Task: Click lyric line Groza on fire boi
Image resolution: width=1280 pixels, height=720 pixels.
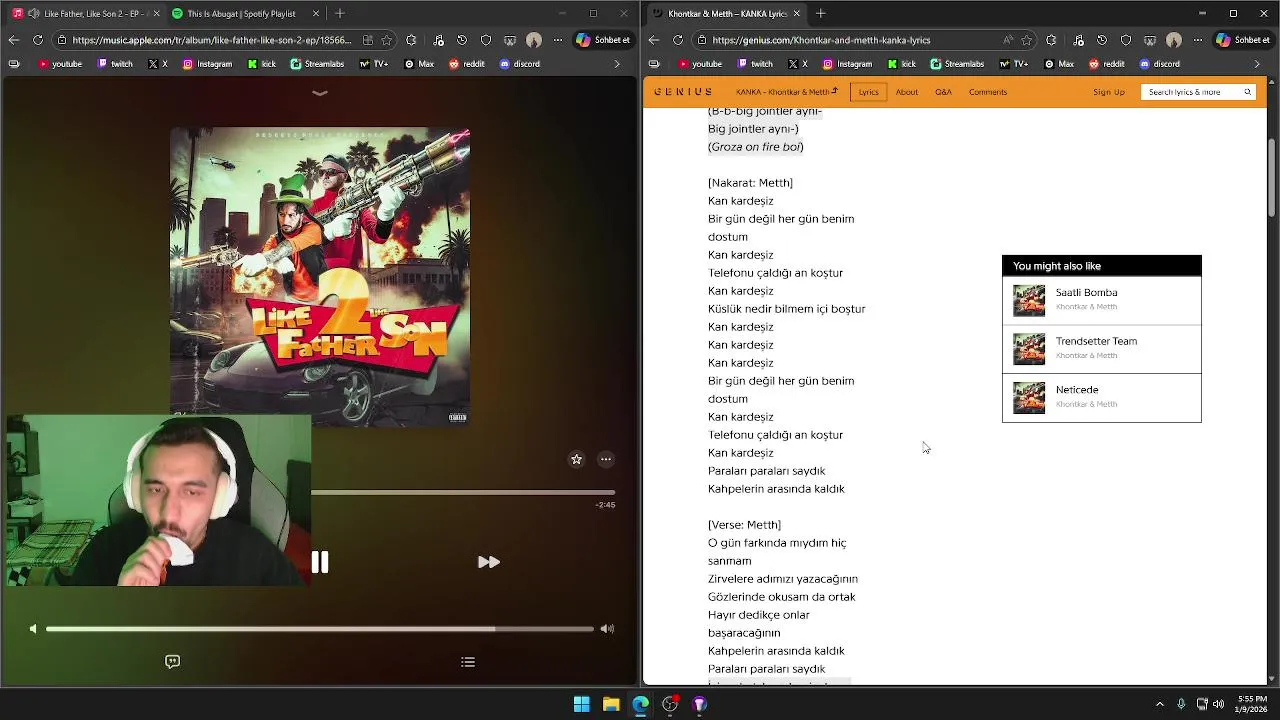Action: [x=755, y=147]
